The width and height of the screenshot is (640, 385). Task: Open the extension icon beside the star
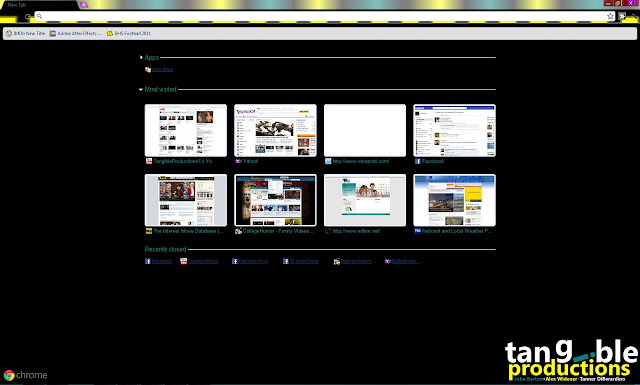tap(622, 16)
